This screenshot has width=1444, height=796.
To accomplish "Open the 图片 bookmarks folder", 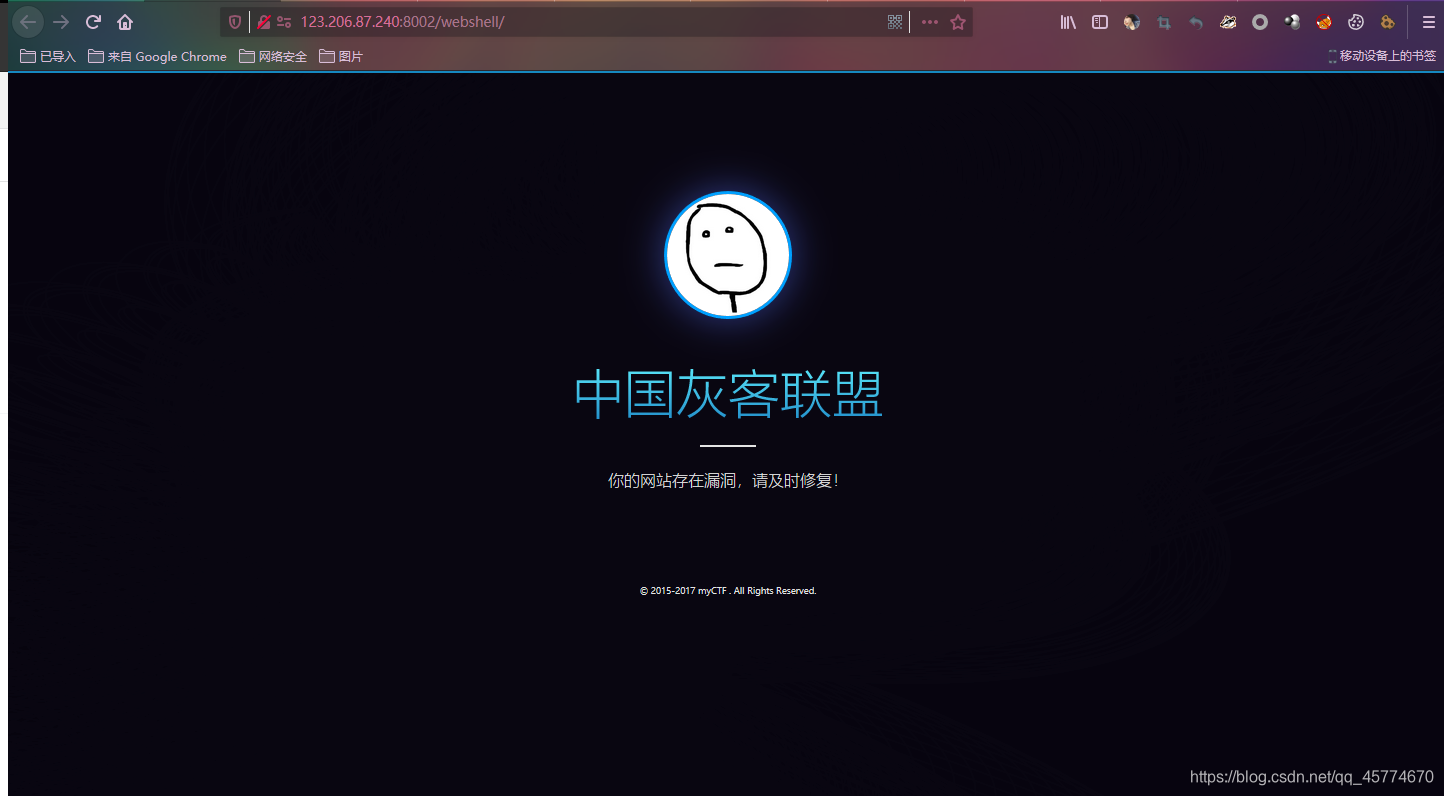I will tap(341, 57).
